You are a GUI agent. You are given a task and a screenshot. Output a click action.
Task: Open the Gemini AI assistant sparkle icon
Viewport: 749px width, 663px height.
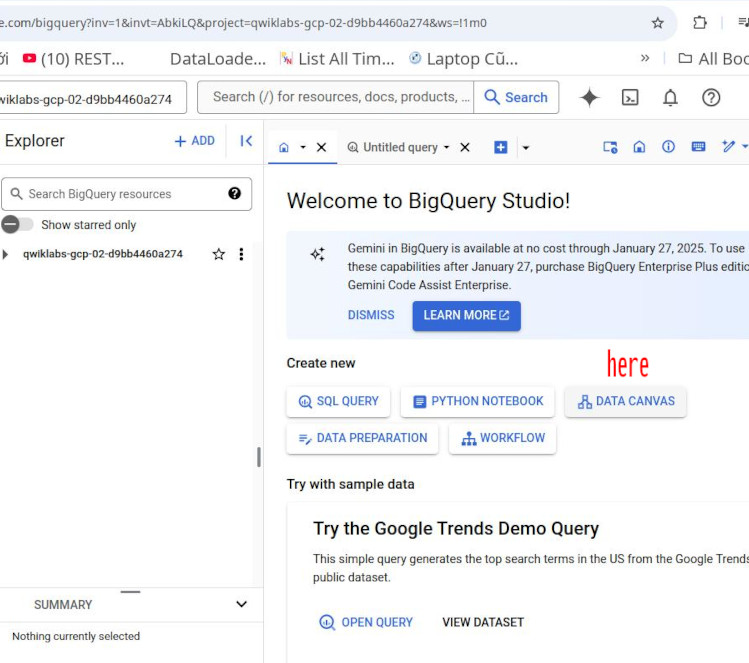tap(589, 97)
